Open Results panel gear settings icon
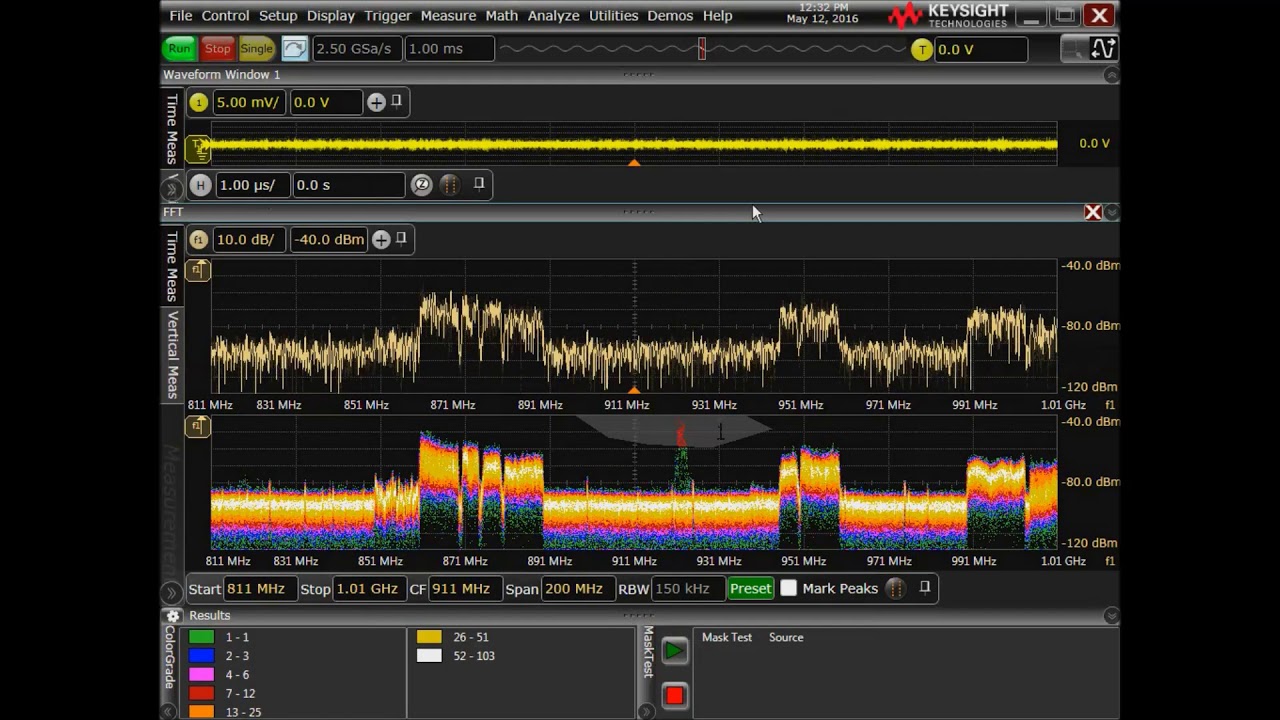This screenshot has height=720, width=1280. (x=173, y=616)
